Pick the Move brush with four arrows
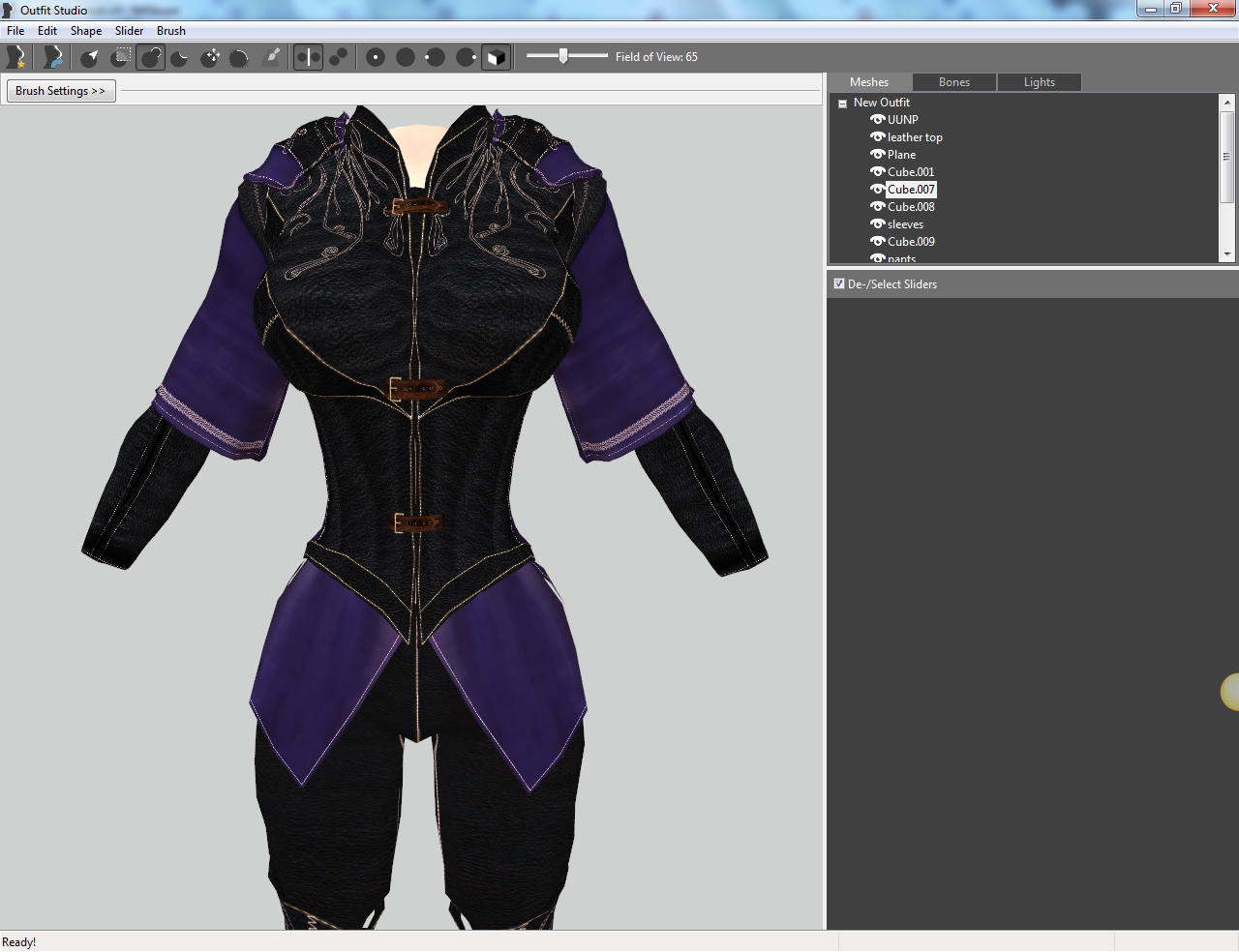1239x952 pixels. [x=210, y=57]
